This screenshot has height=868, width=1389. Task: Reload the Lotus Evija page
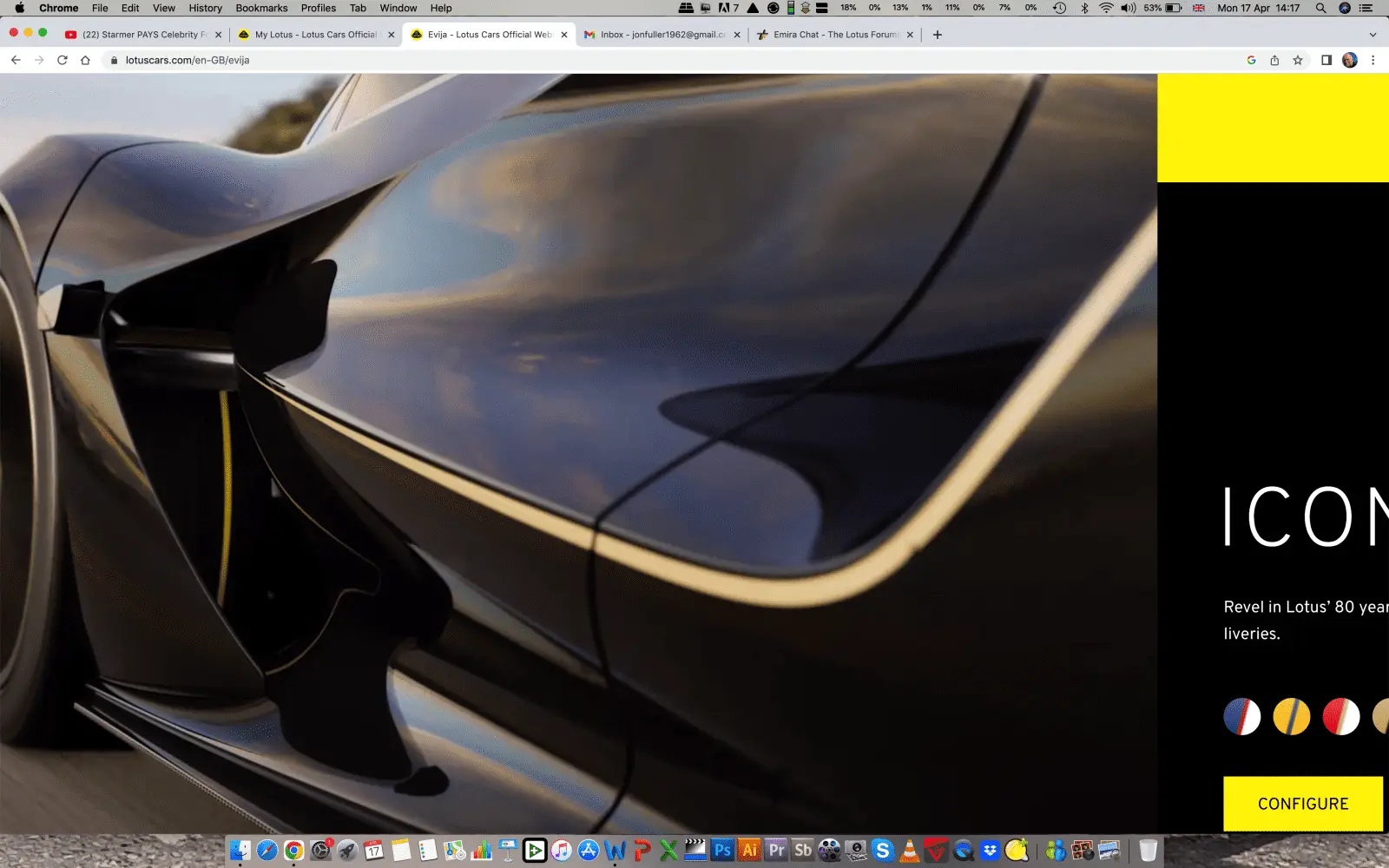pyautogui.click(x=62, y=60)
